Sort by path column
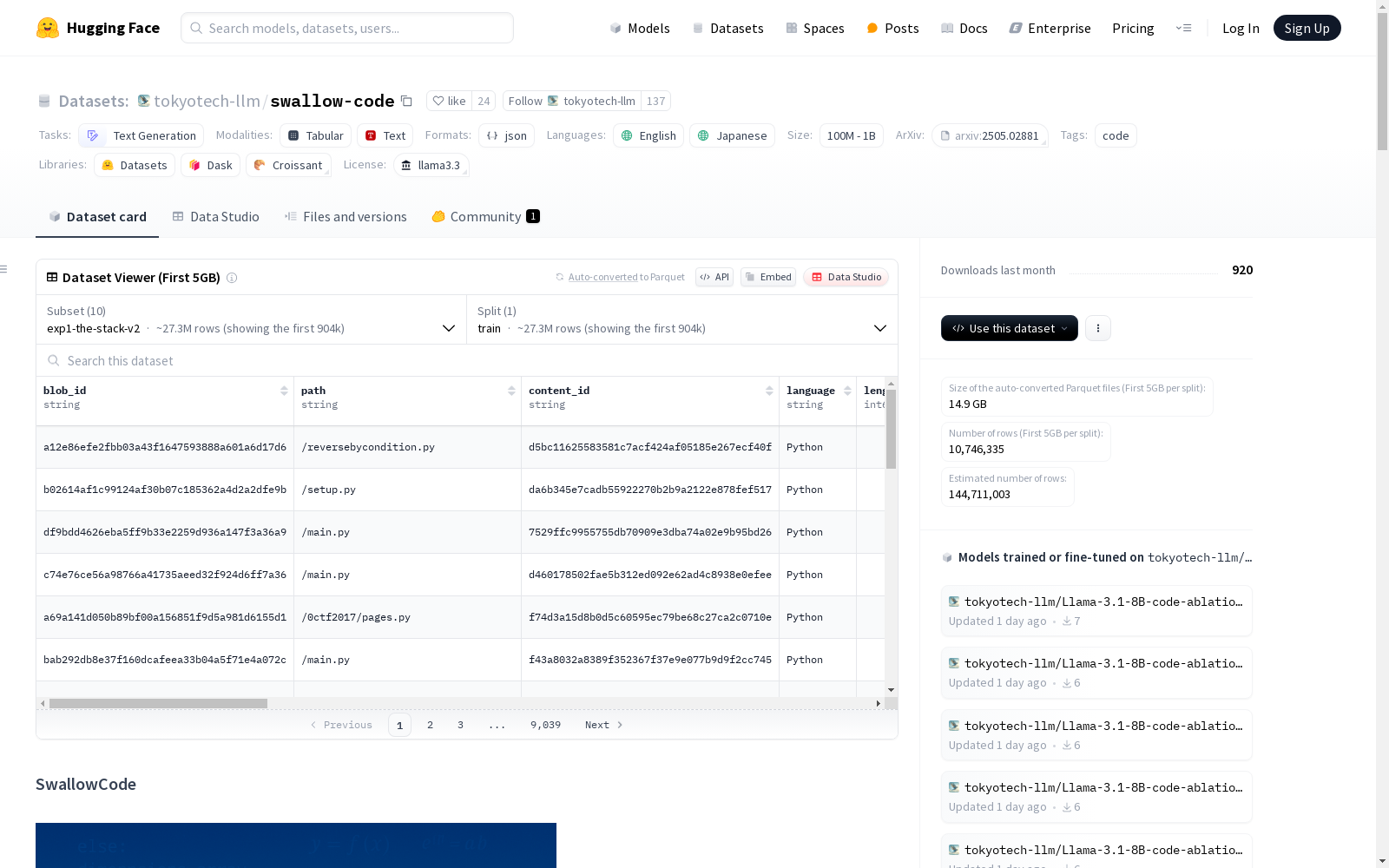Screen dimensions: 1389x868 (511, 391)
